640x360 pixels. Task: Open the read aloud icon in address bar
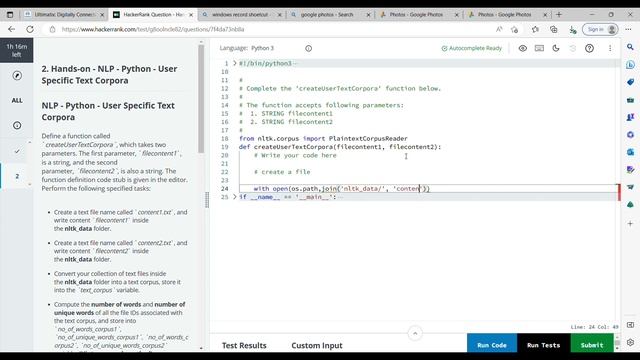click(x=499, y=29)
